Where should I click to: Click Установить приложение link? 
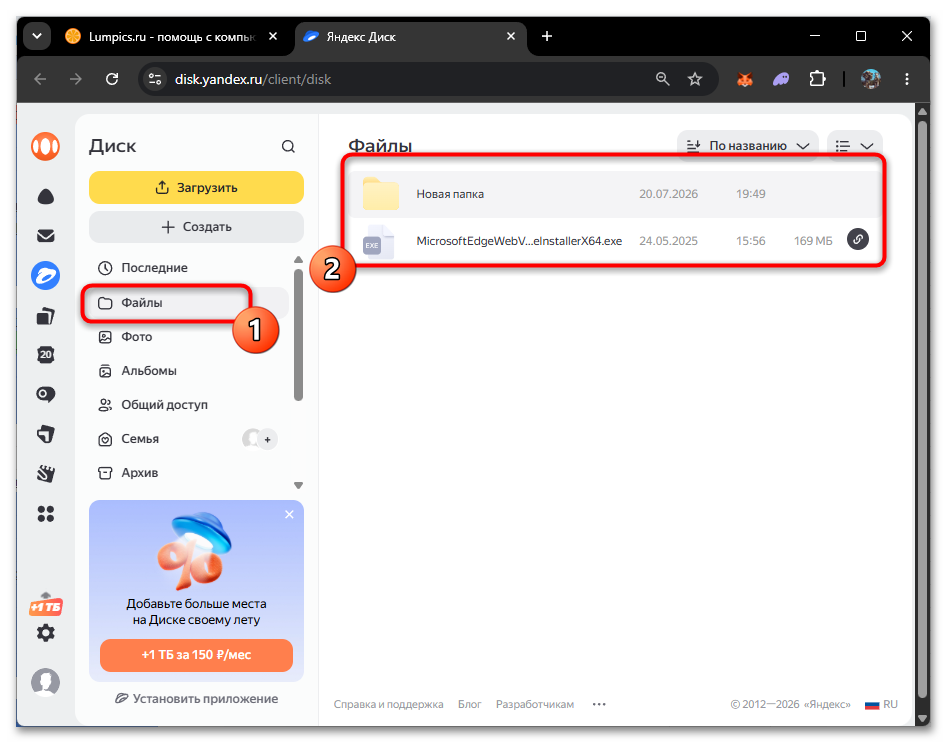point(197,698)
